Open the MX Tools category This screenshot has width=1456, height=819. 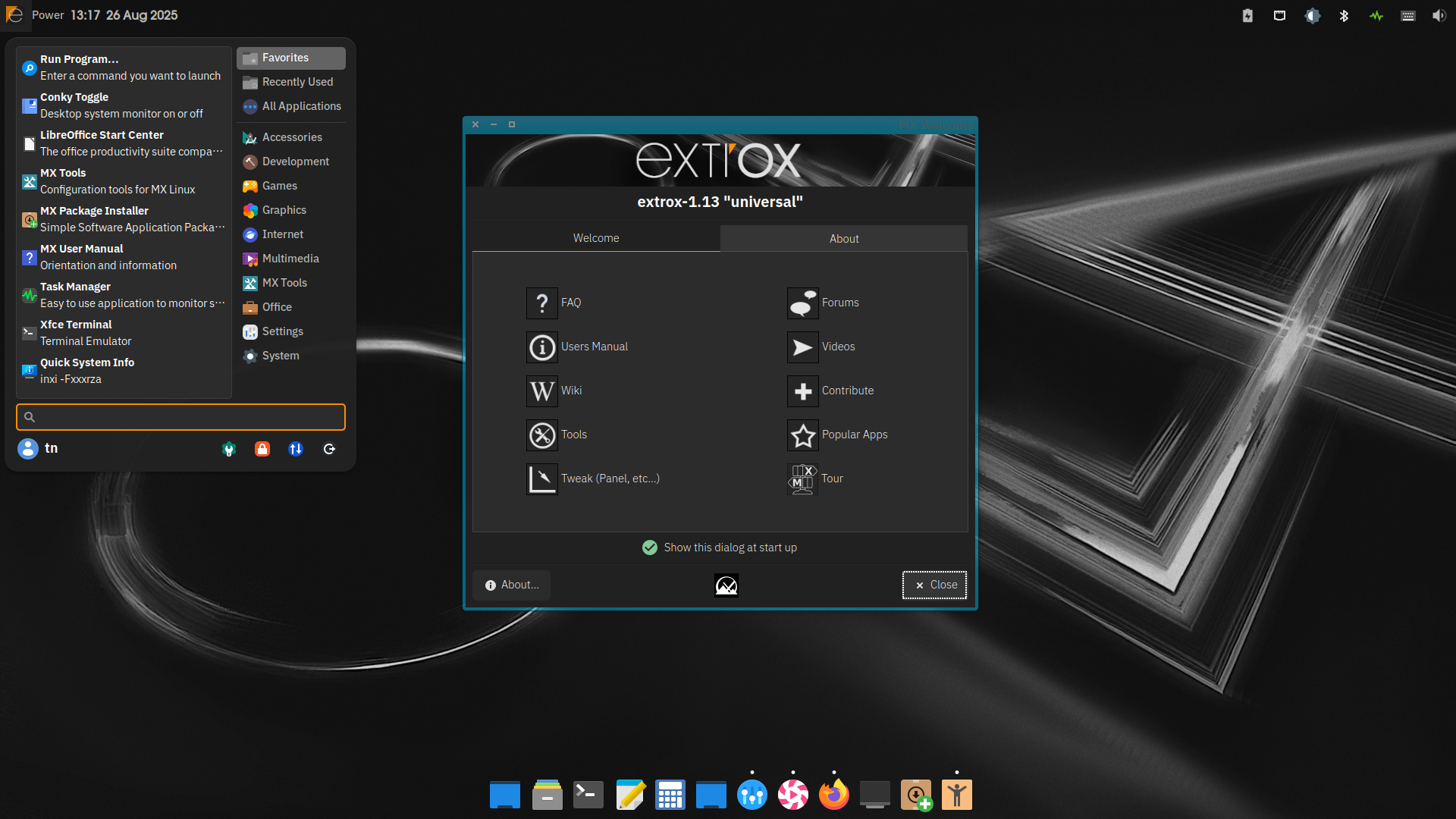point(291,283)
